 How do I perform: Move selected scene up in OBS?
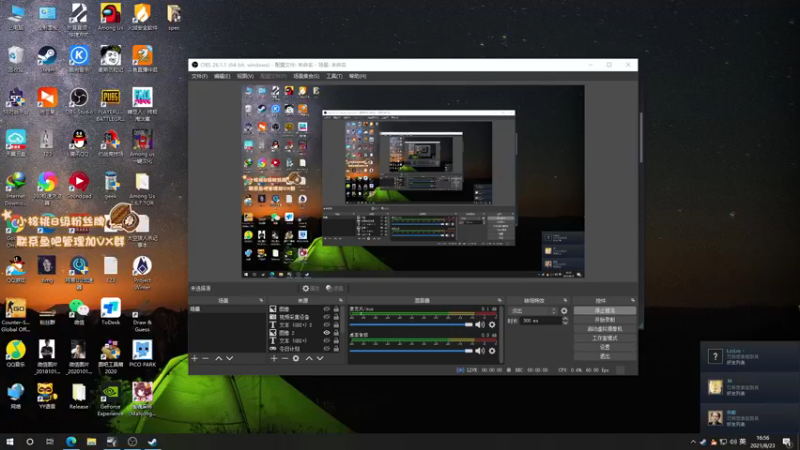pos(218,358)
